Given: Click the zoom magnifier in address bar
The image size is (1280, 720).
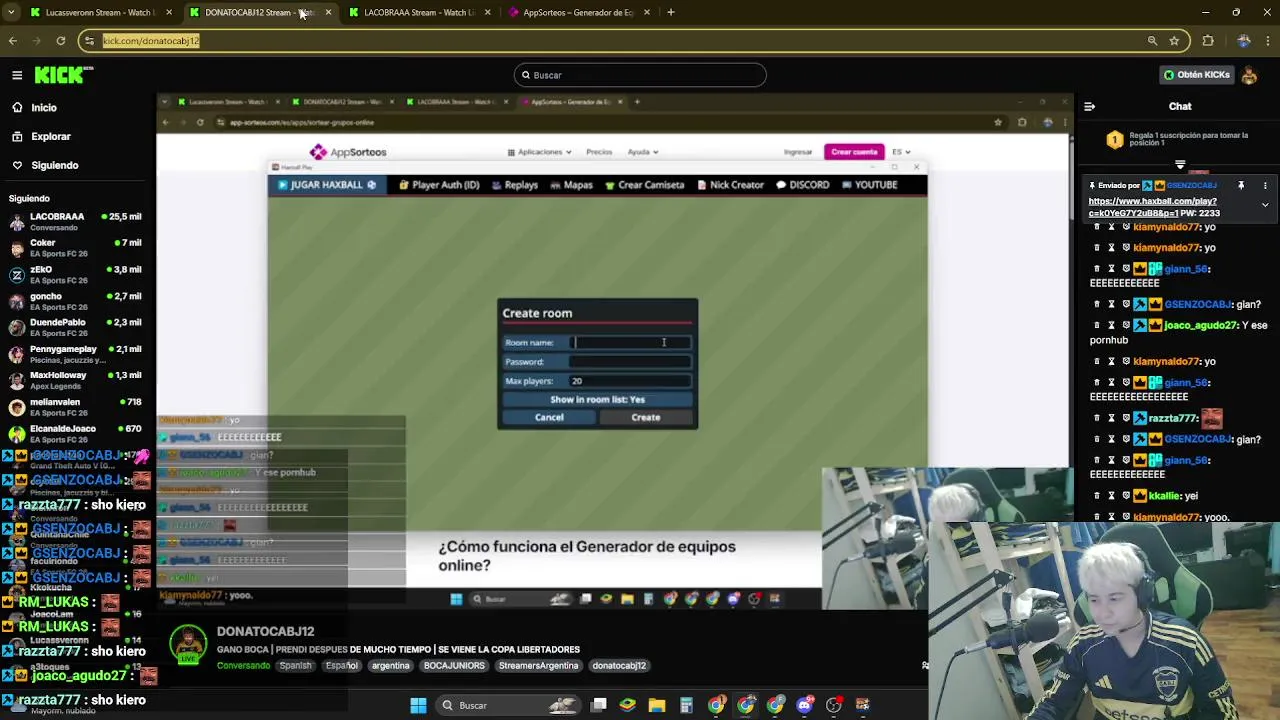Looking at the screenshot, I should (x=1152, y=41).
